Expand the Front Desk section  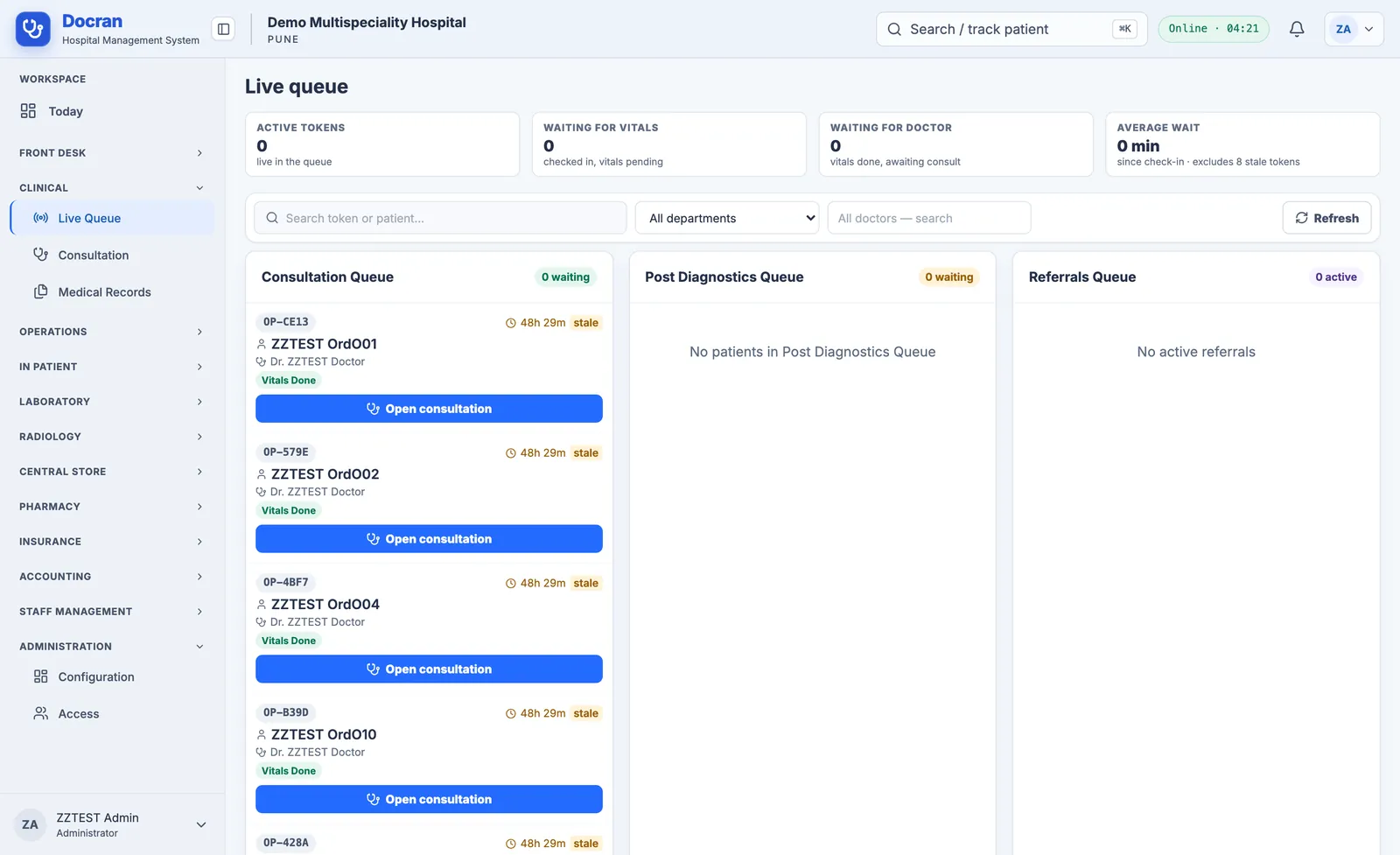111,153
